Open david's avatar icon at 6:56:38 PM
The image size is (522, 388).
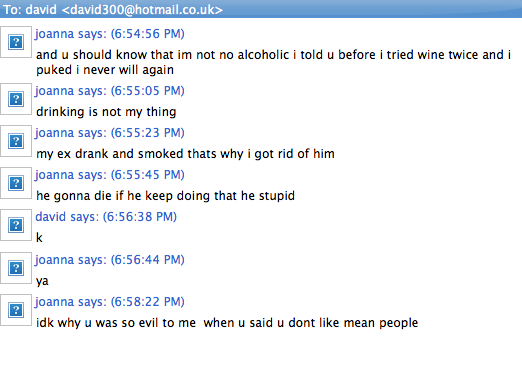tap(16, 225)
